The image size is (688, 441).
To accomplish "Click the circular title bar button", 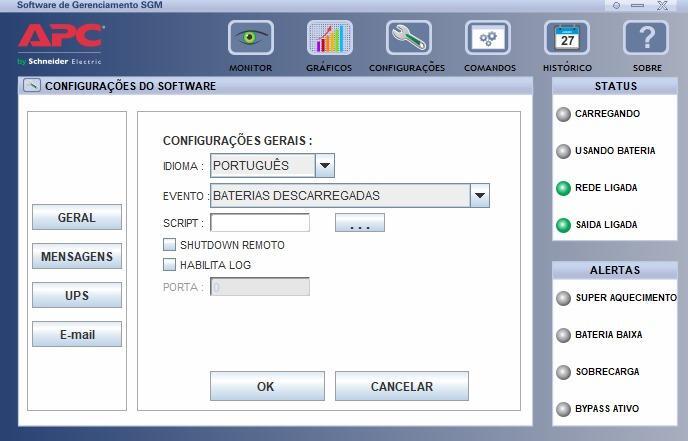I will [x=616, y=6].
